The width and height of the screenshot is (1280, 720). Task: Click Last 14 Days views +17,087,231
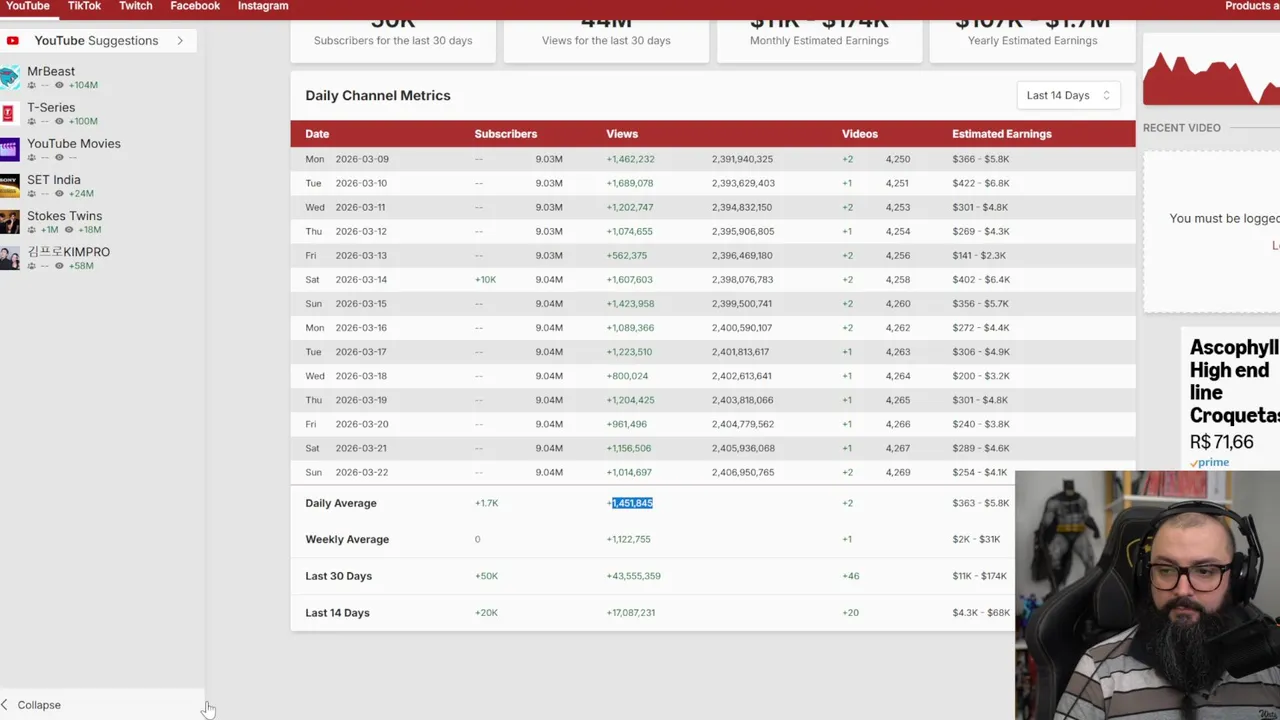[630, 613]
